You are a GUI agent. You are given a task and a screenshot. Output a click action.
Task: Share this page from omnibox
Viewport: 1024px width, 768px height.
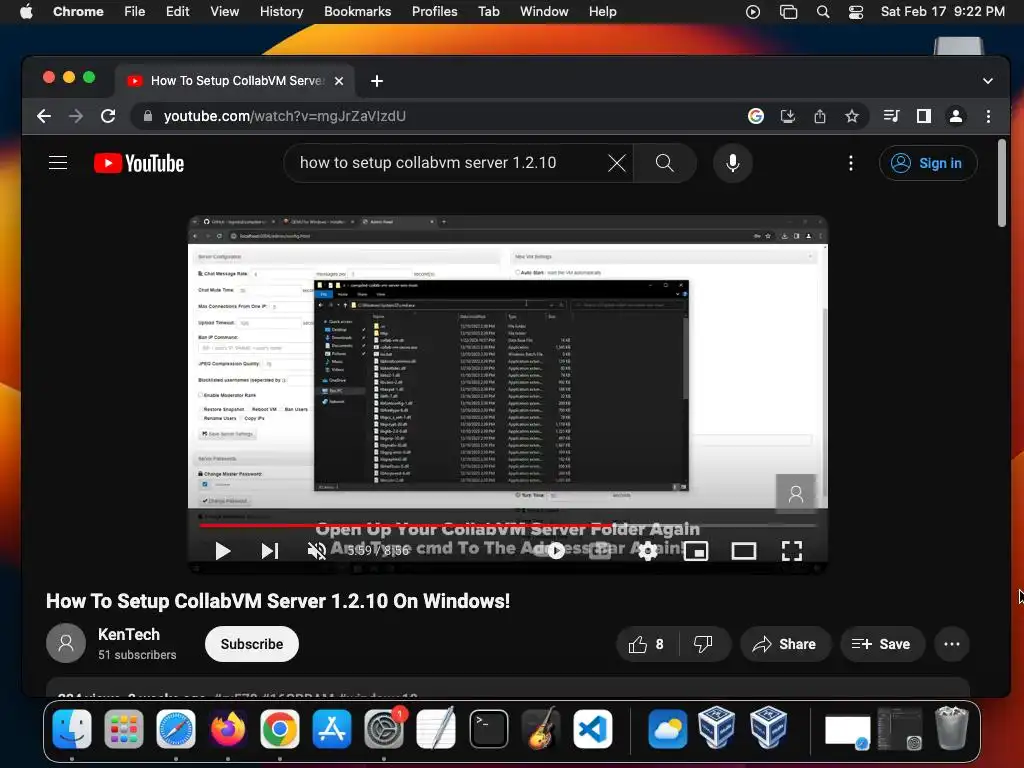click(820, 116)
